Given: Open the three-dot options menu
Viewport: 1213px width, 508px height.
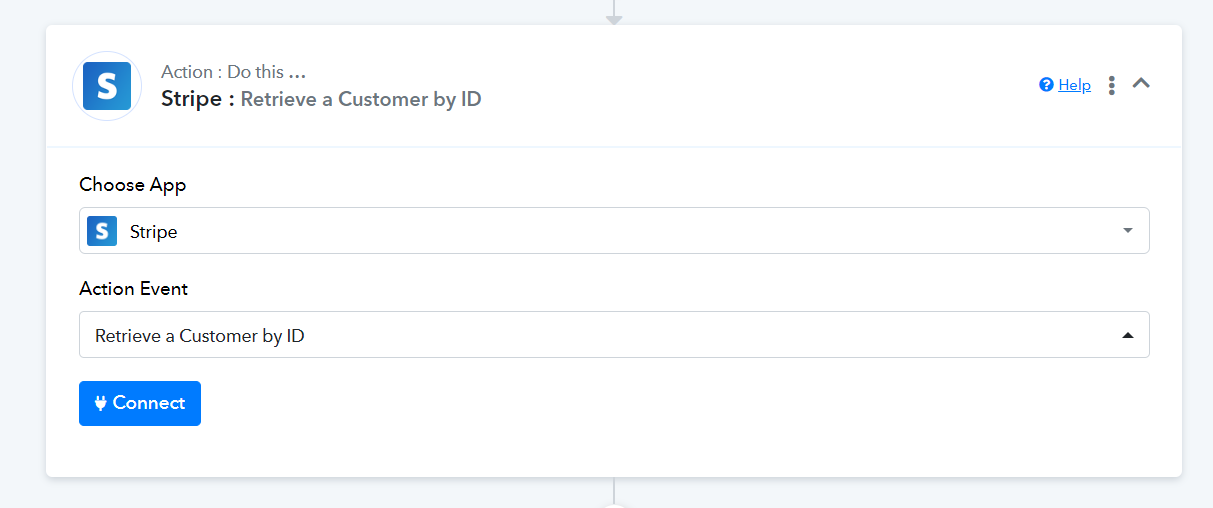Looking at the screenshot, I should click(1111, 86).
